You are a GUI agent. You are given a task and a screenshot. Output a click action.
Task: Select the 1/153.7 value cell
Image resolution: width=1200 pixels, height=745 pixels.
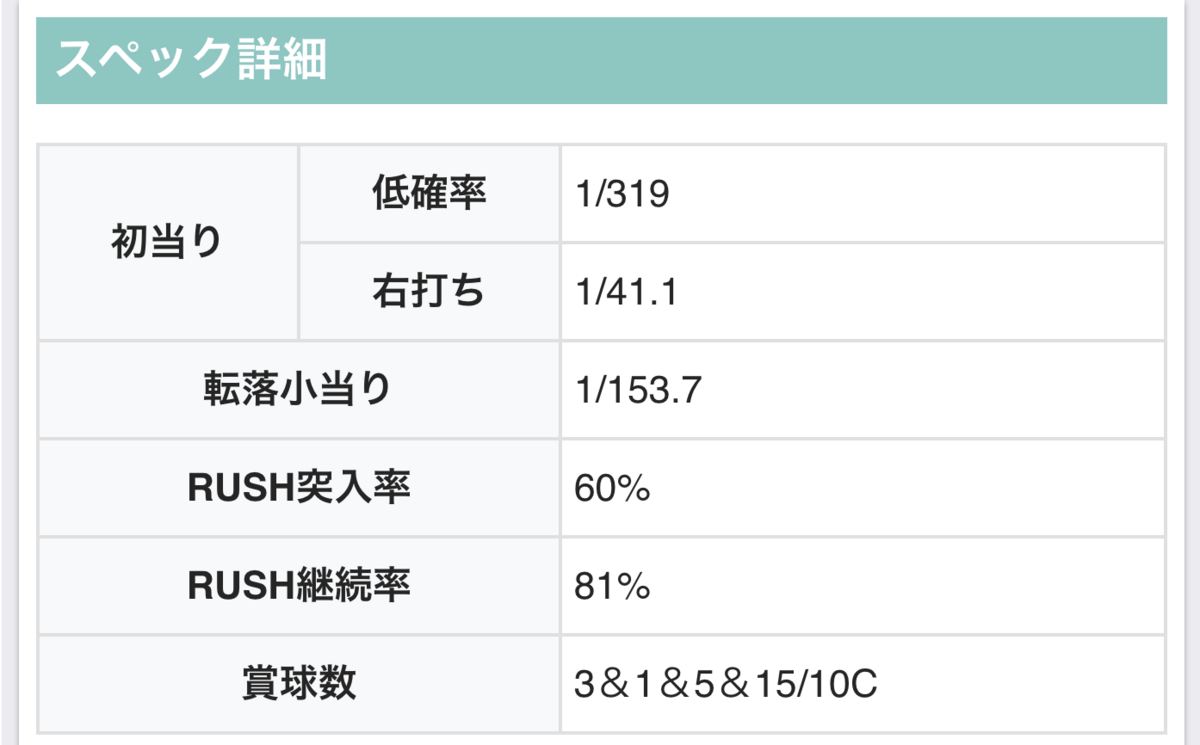[x=862, y=389]
